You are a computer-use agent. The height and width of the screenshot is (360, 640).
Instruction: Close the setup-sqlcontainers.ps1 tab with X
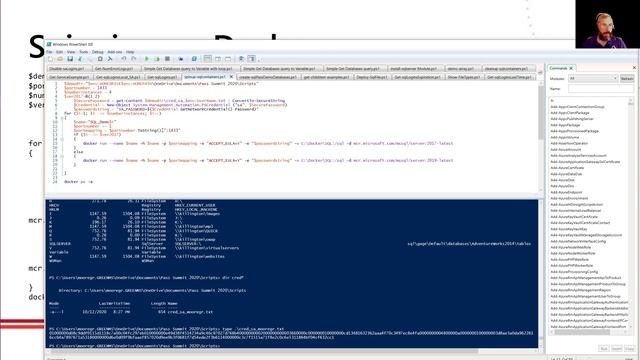tap(231, 77)
